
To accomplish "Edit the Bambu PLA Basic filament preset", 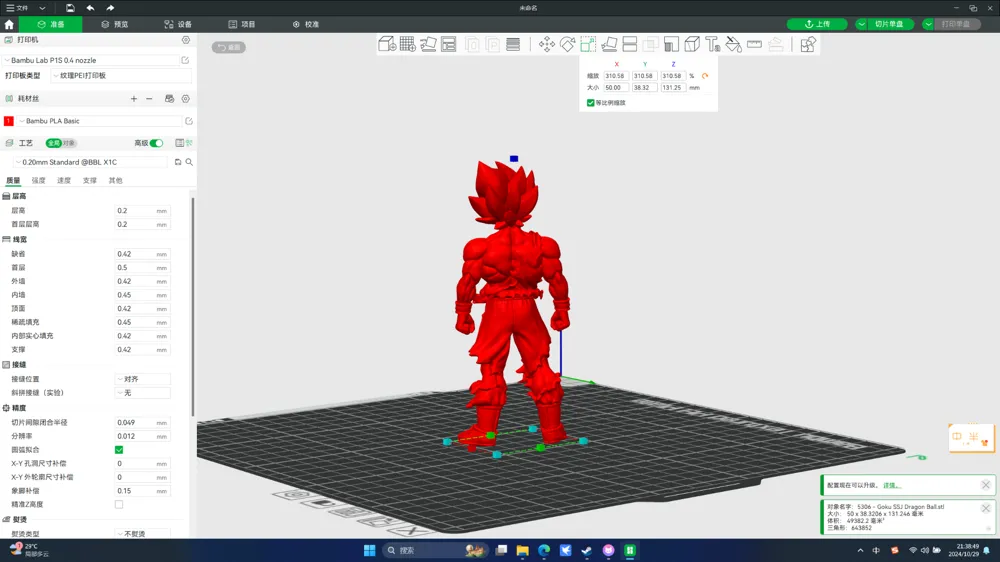I will 189,121.
